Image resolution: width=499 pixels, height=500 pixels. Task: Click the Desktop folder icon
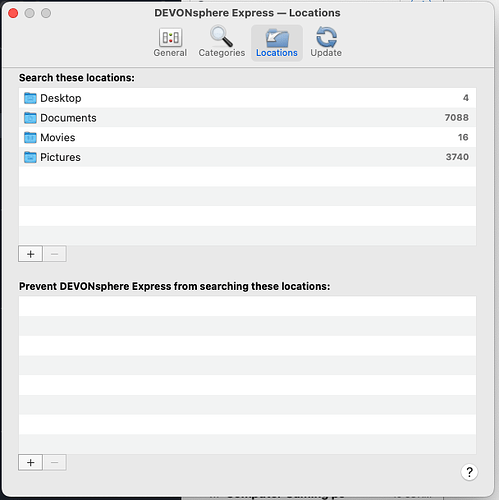click(x=30, y=98)
